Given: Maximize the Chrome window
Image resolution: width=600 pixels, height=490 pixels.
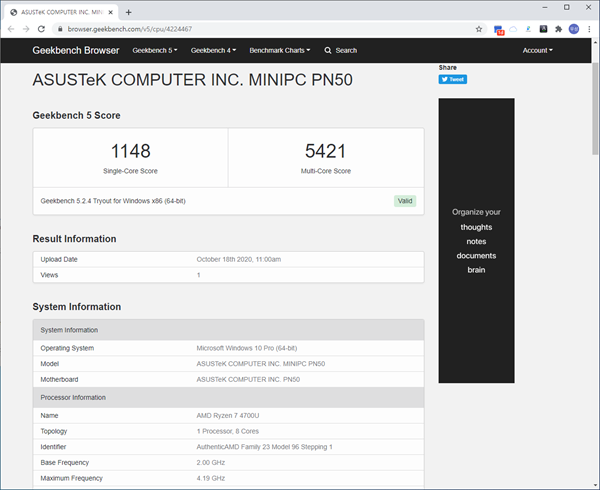Looking at the screenshot, I should (x=567, y=7).
